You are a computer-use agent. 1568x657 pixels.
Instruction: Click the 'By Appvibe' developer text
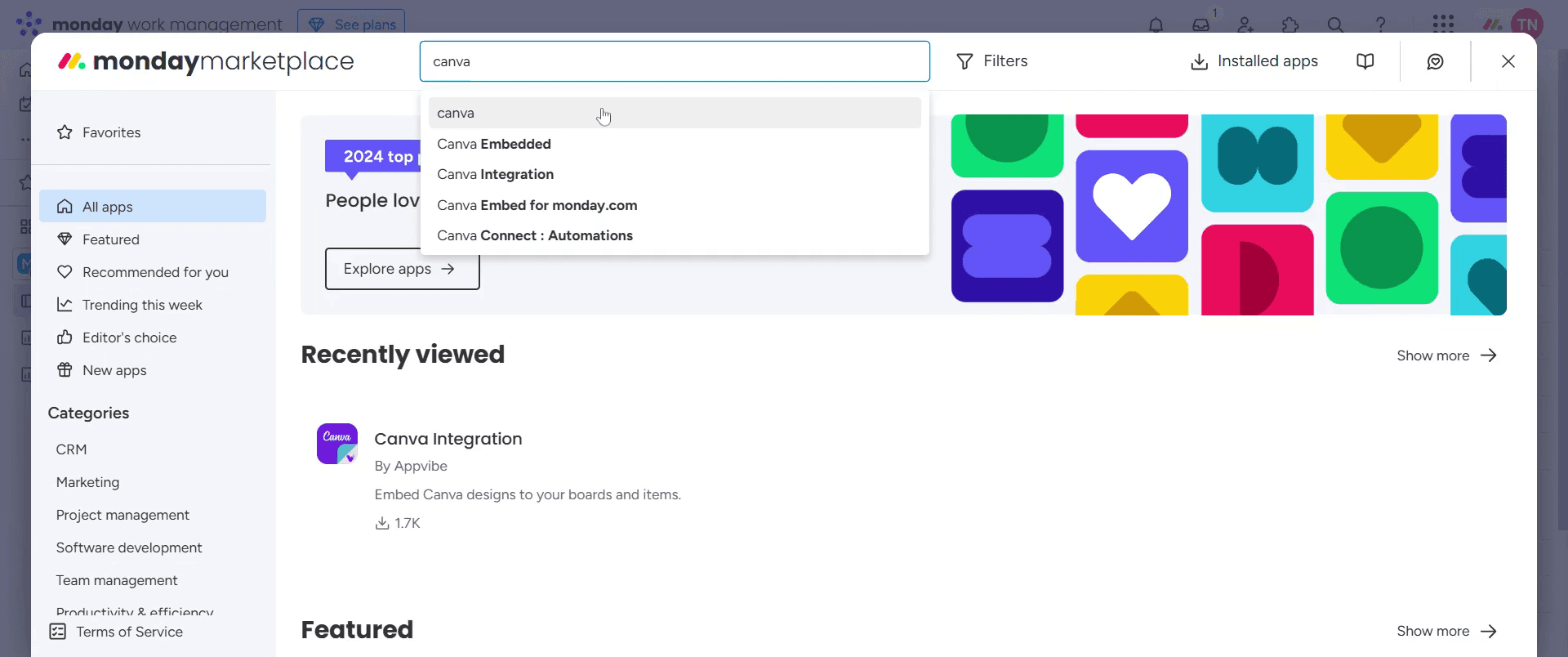411,466
